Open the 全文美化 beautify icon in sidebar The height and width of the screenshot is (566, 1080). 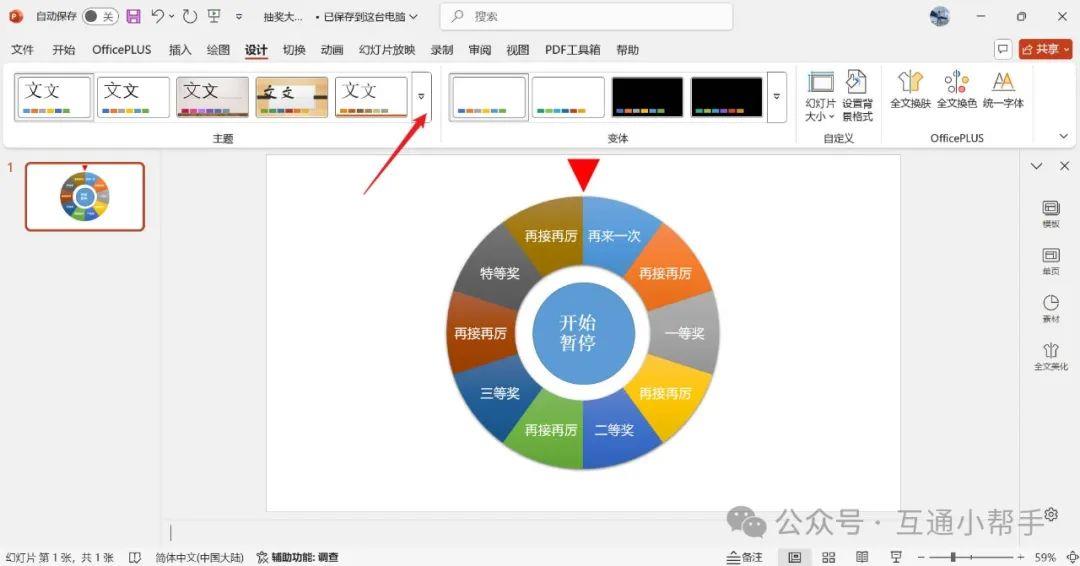click(1051, 357)
